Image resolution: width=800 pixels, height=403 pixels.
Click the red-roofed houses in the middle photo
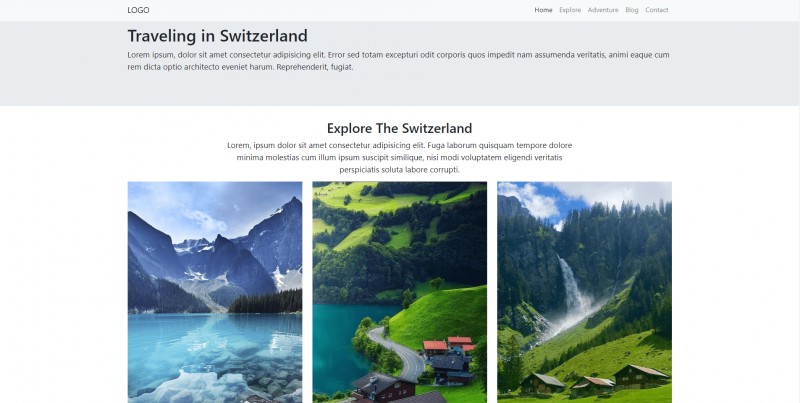449,346
